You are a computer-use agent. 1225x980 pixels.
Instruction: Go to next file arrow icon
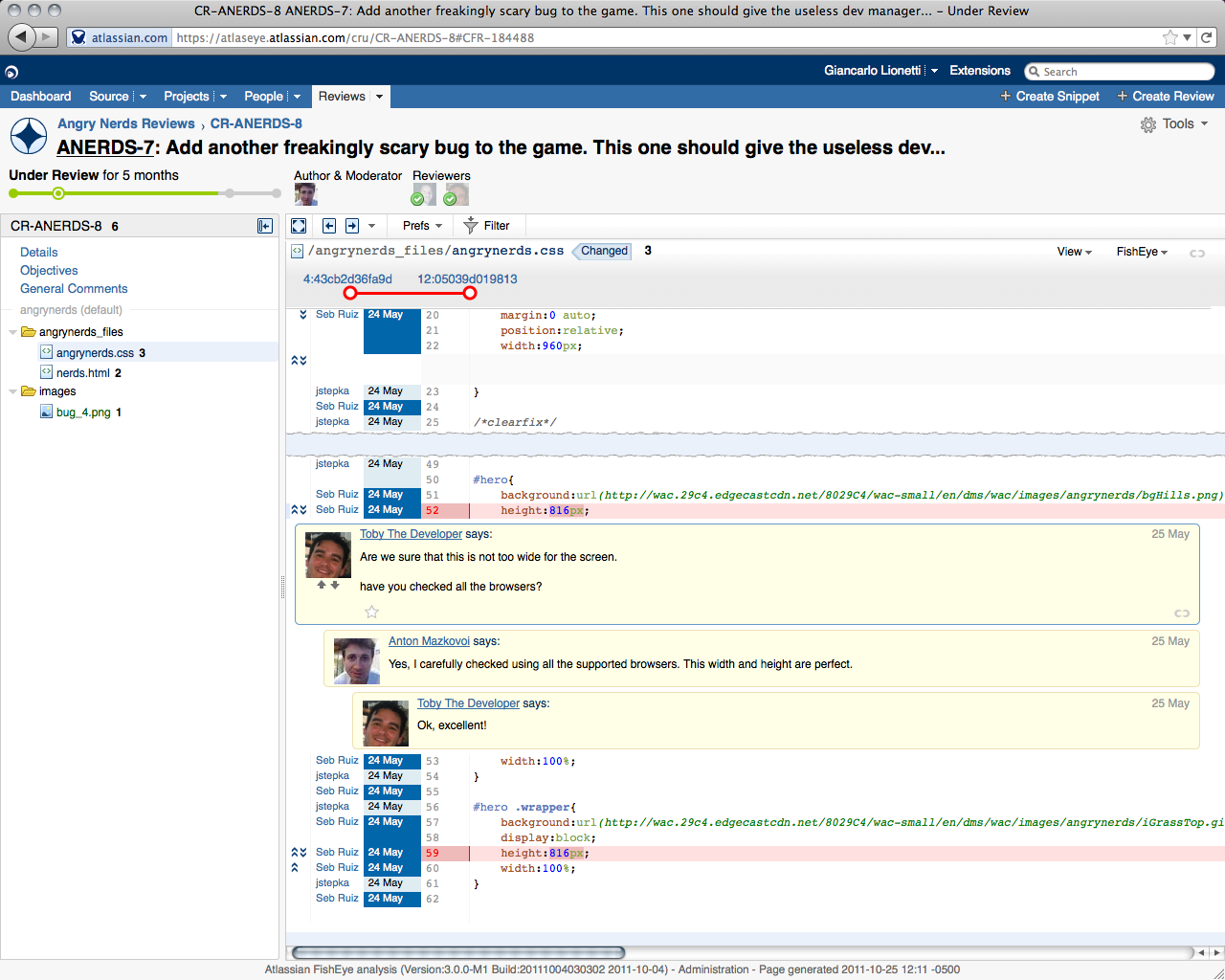click(352, 226)
